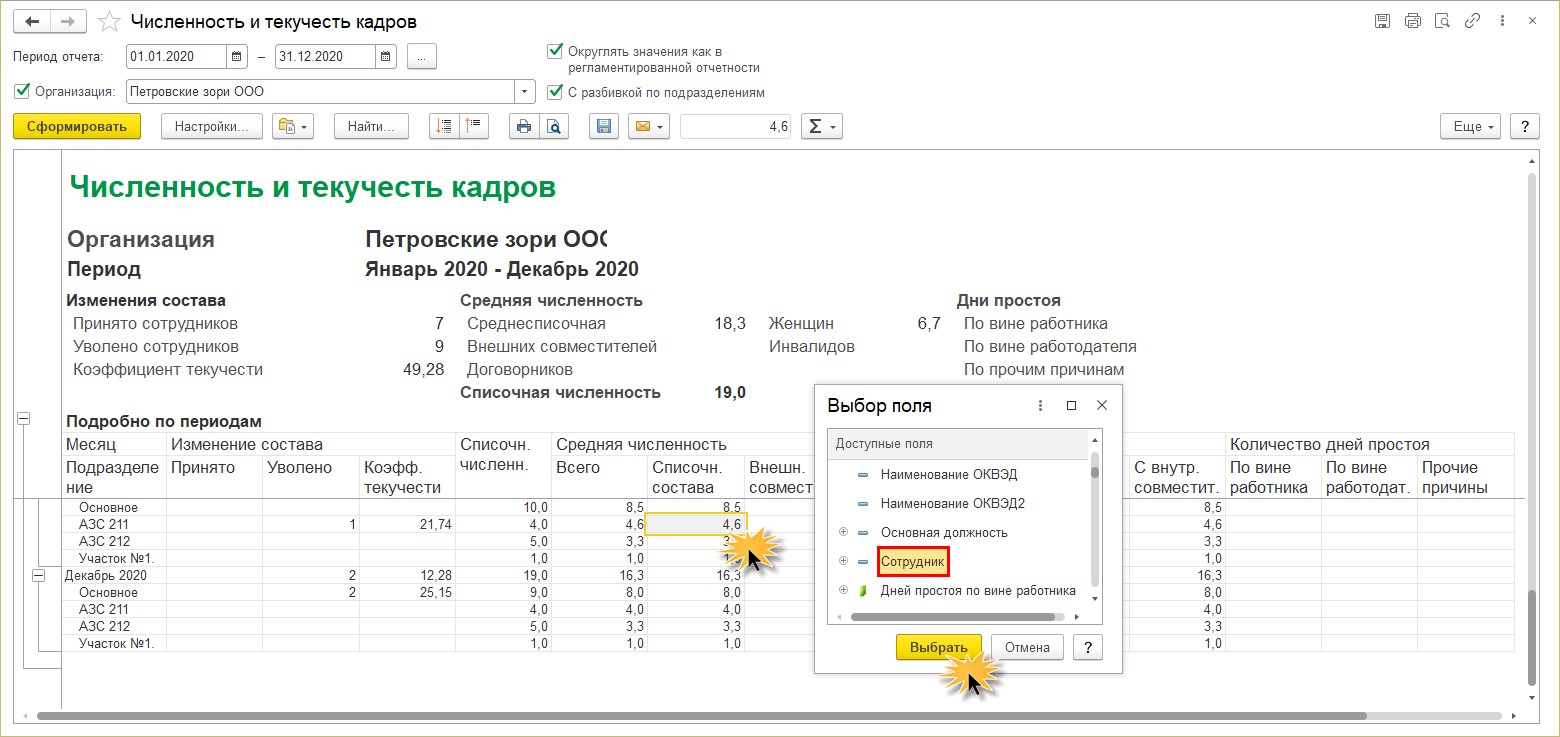
Task: Collapse the Подробно по периодам group
Action: [24, 420]
